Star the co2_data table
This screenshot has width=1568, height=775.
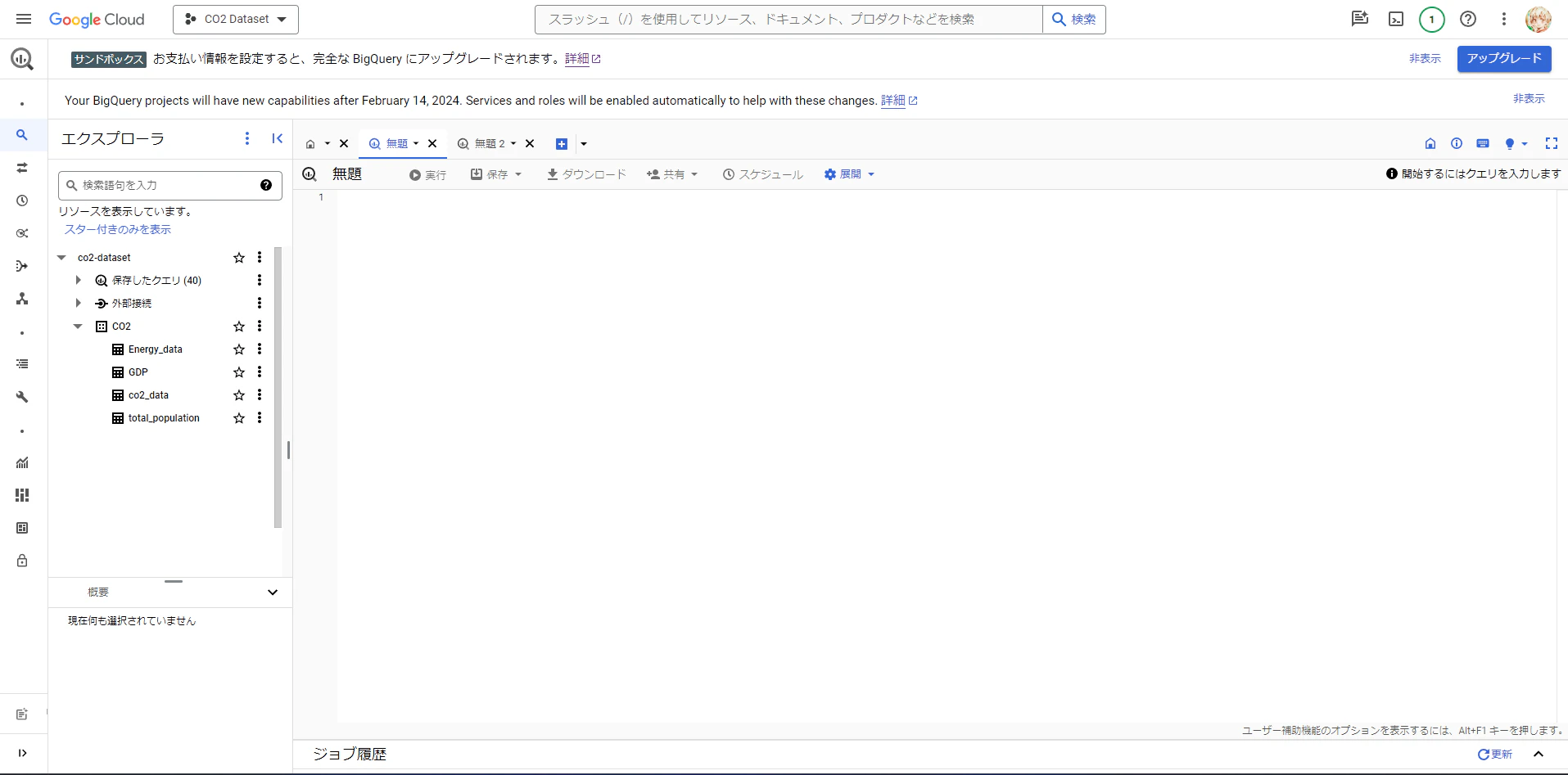(x=239, y=395)
